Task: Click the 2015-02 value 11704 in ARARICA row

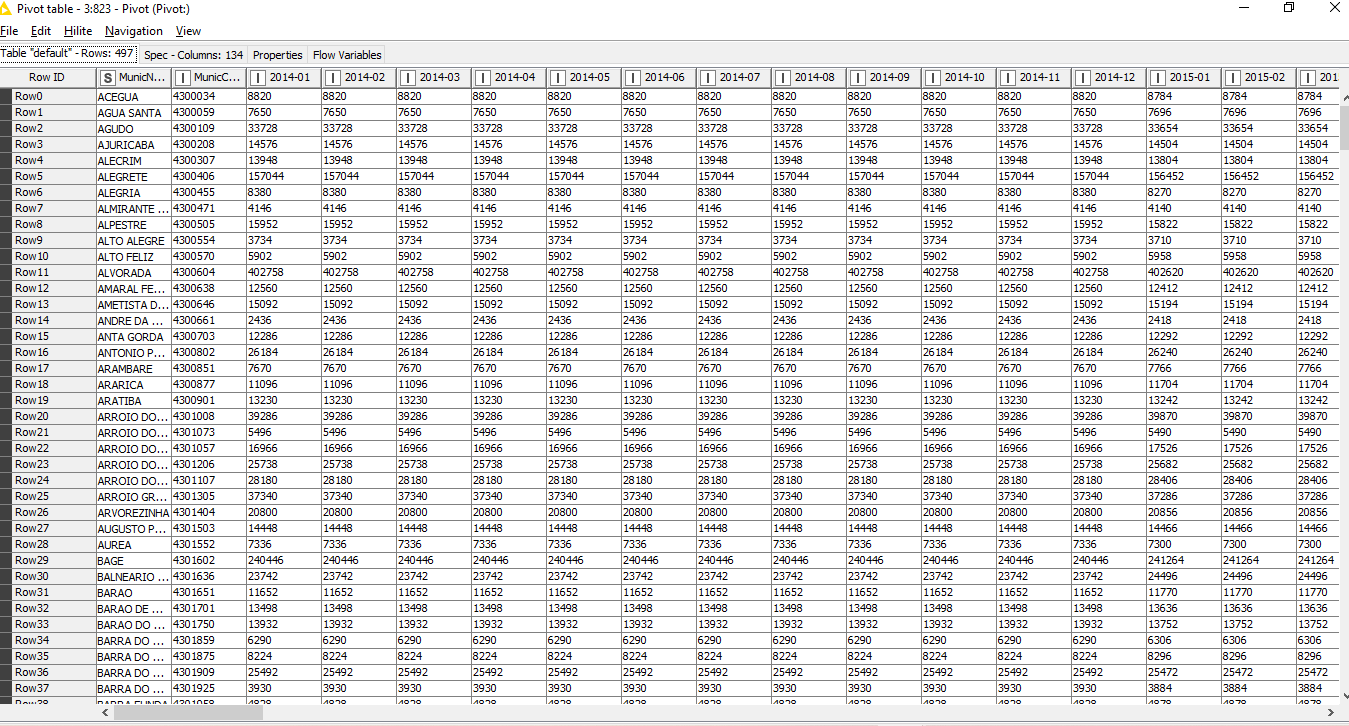Action: [x=1258, y=384]
